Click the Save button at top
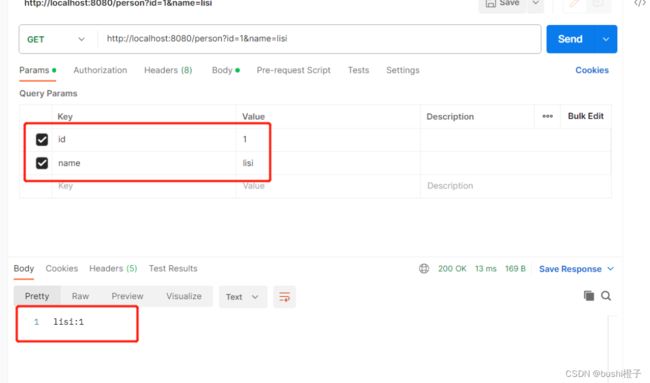Viewport: 650px width, 383px height. (502, 3)
